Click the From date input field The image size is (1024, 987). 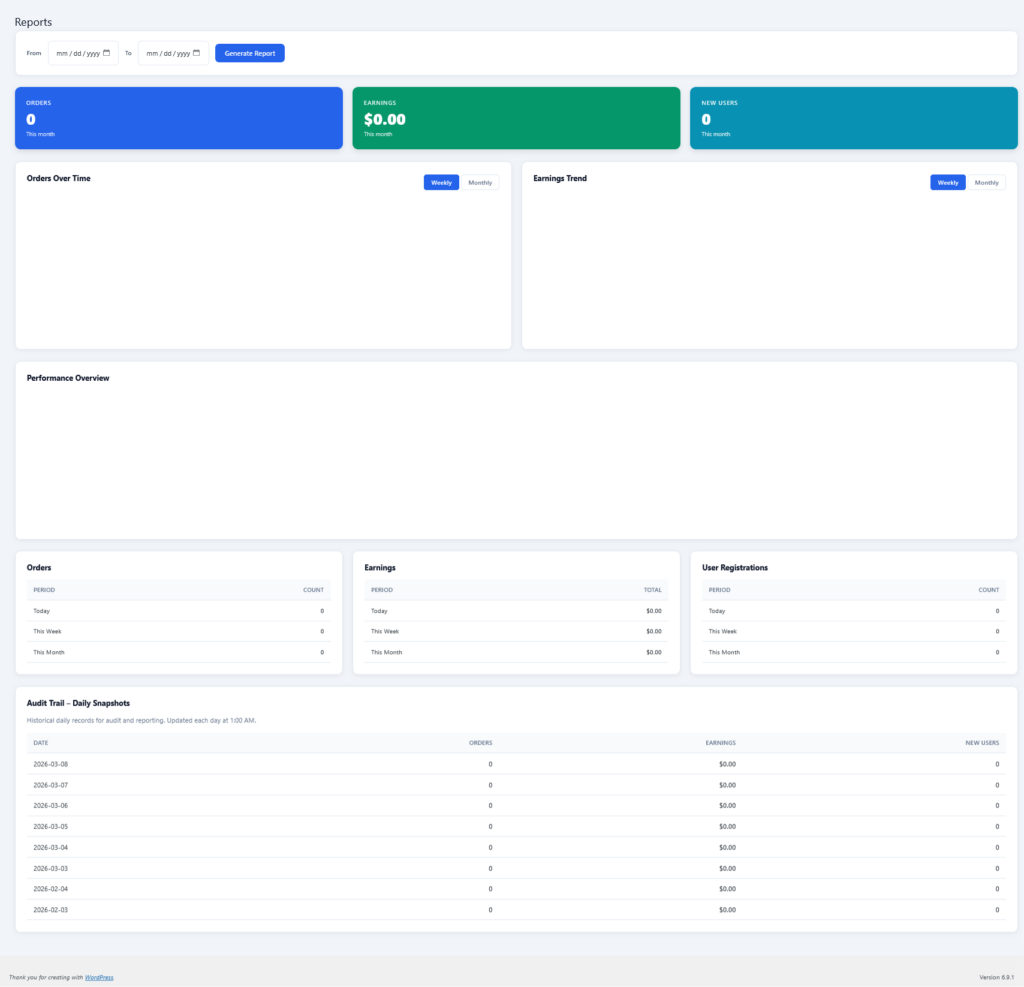(77, 53)
